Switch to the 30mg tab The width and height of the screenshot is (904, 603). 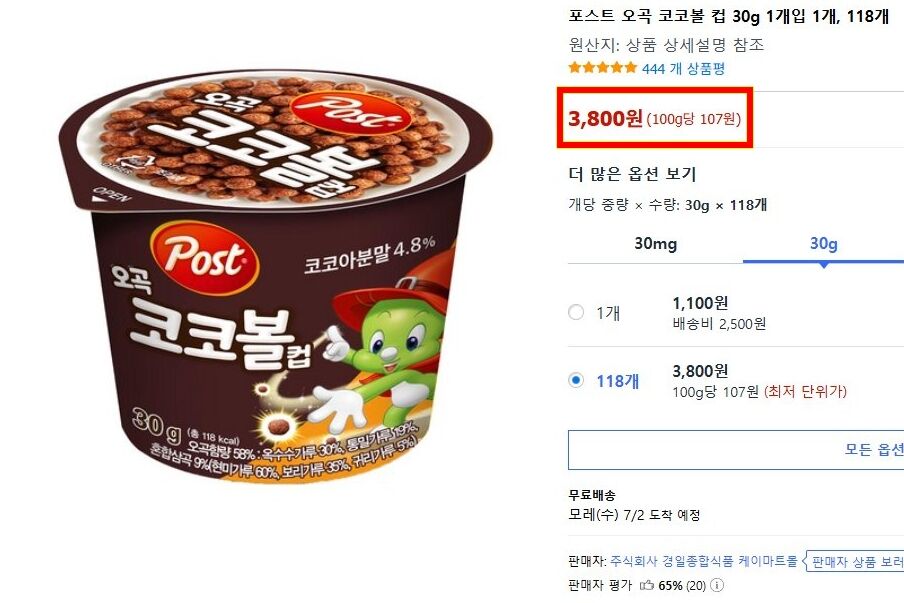coord(656,244)
